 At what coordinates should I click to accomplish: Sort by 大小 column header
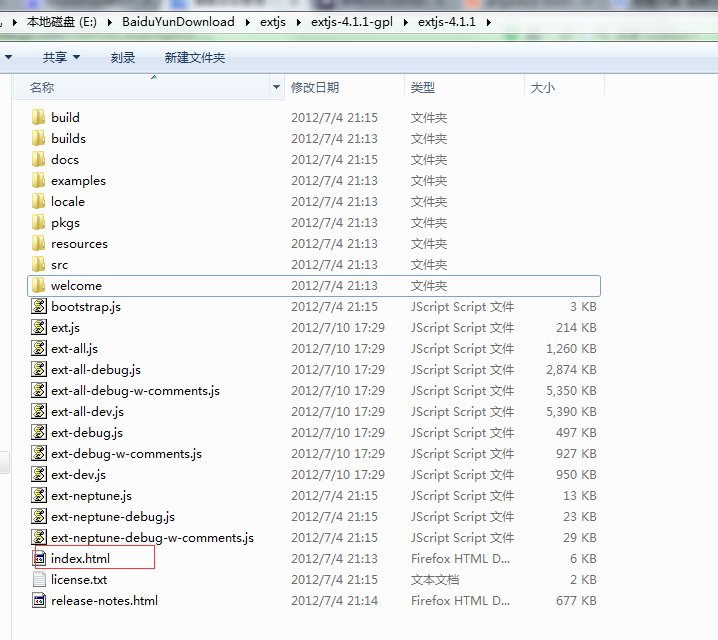tap(565, 87)
